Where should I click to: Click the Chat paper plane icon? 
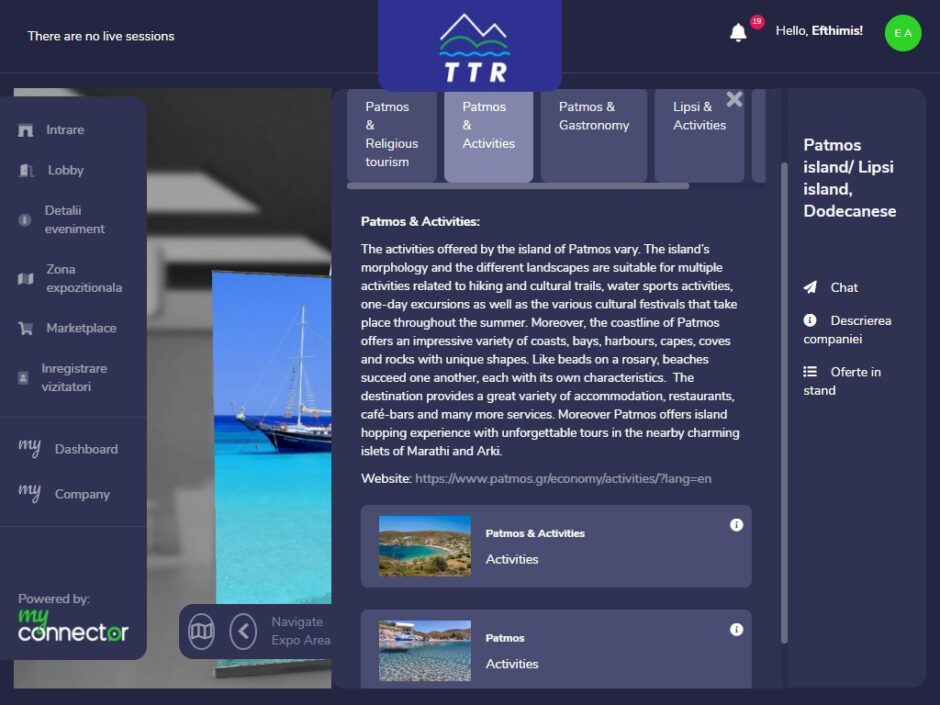810,287
